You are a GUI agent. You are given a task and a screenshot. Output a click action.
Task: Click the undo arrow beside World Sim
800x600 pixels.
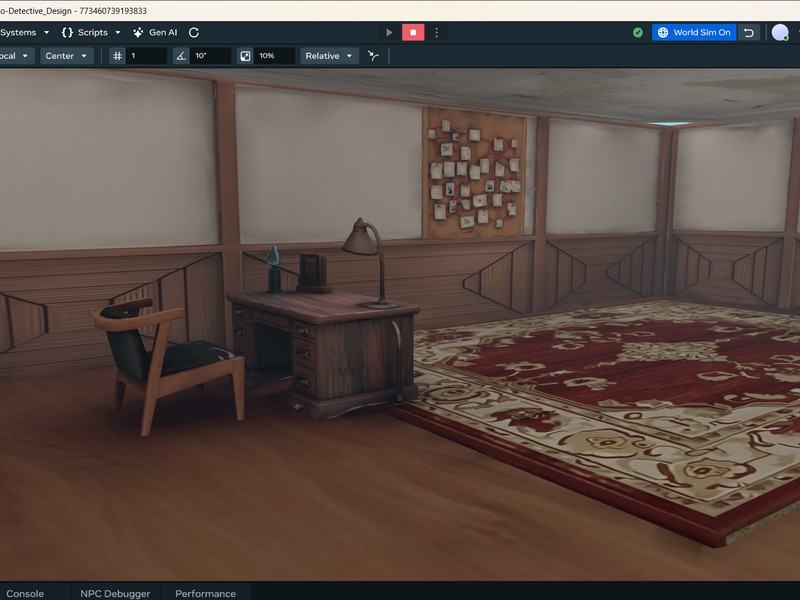click(749, 32)
